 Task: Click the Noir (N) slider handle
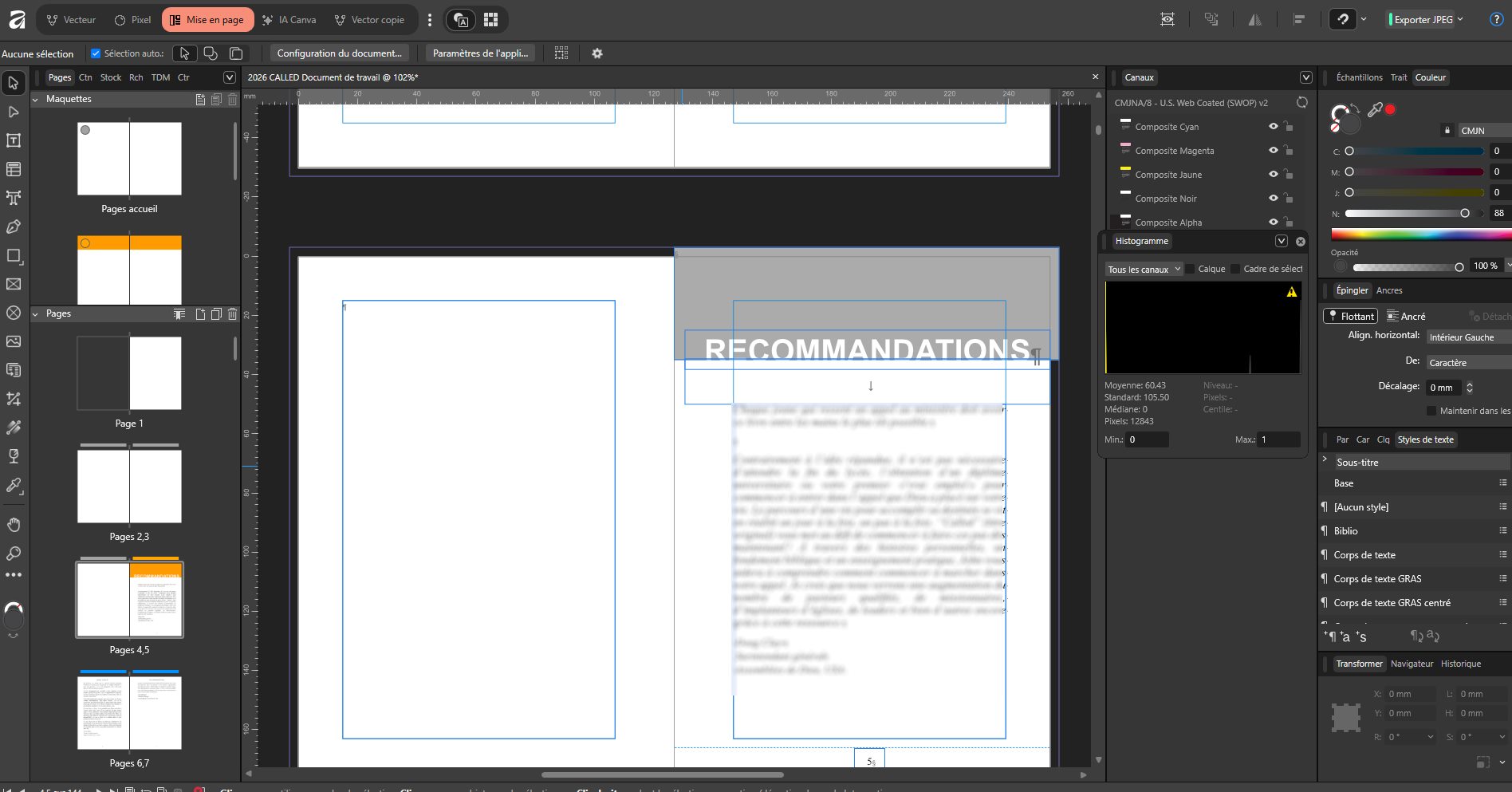coord(1465,213)
